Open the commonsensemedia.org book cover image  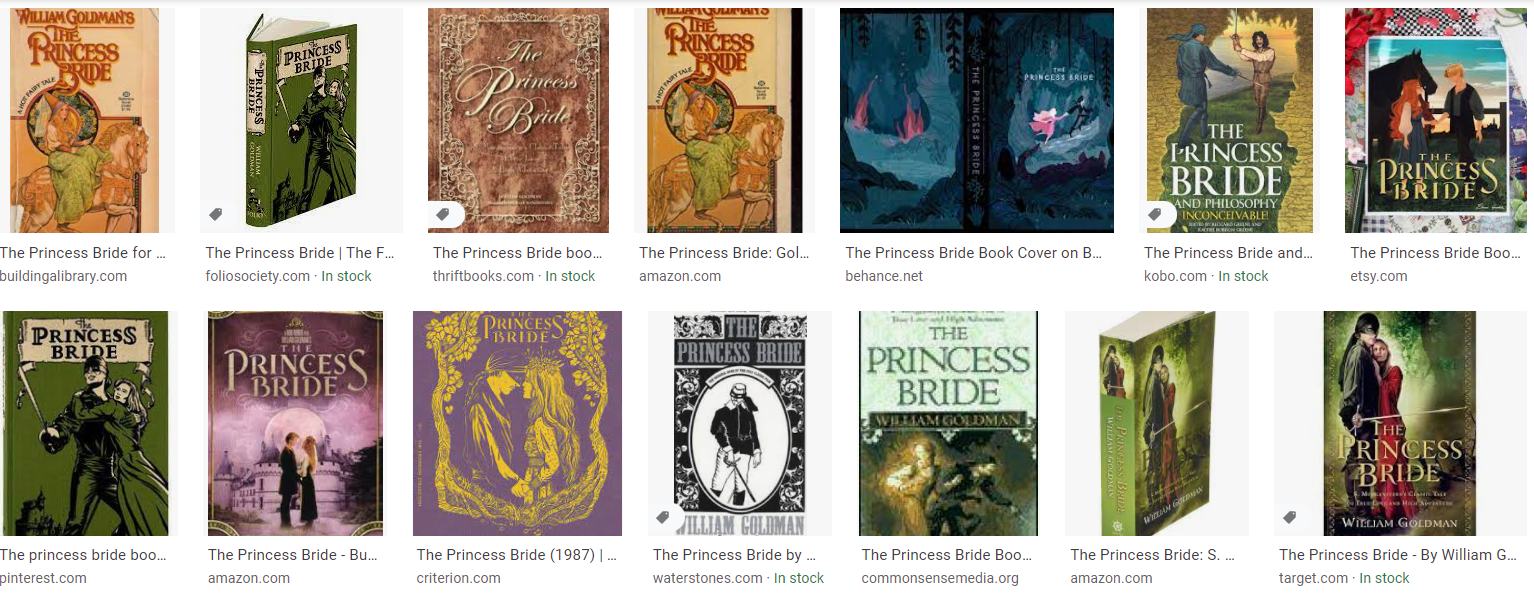948,423
